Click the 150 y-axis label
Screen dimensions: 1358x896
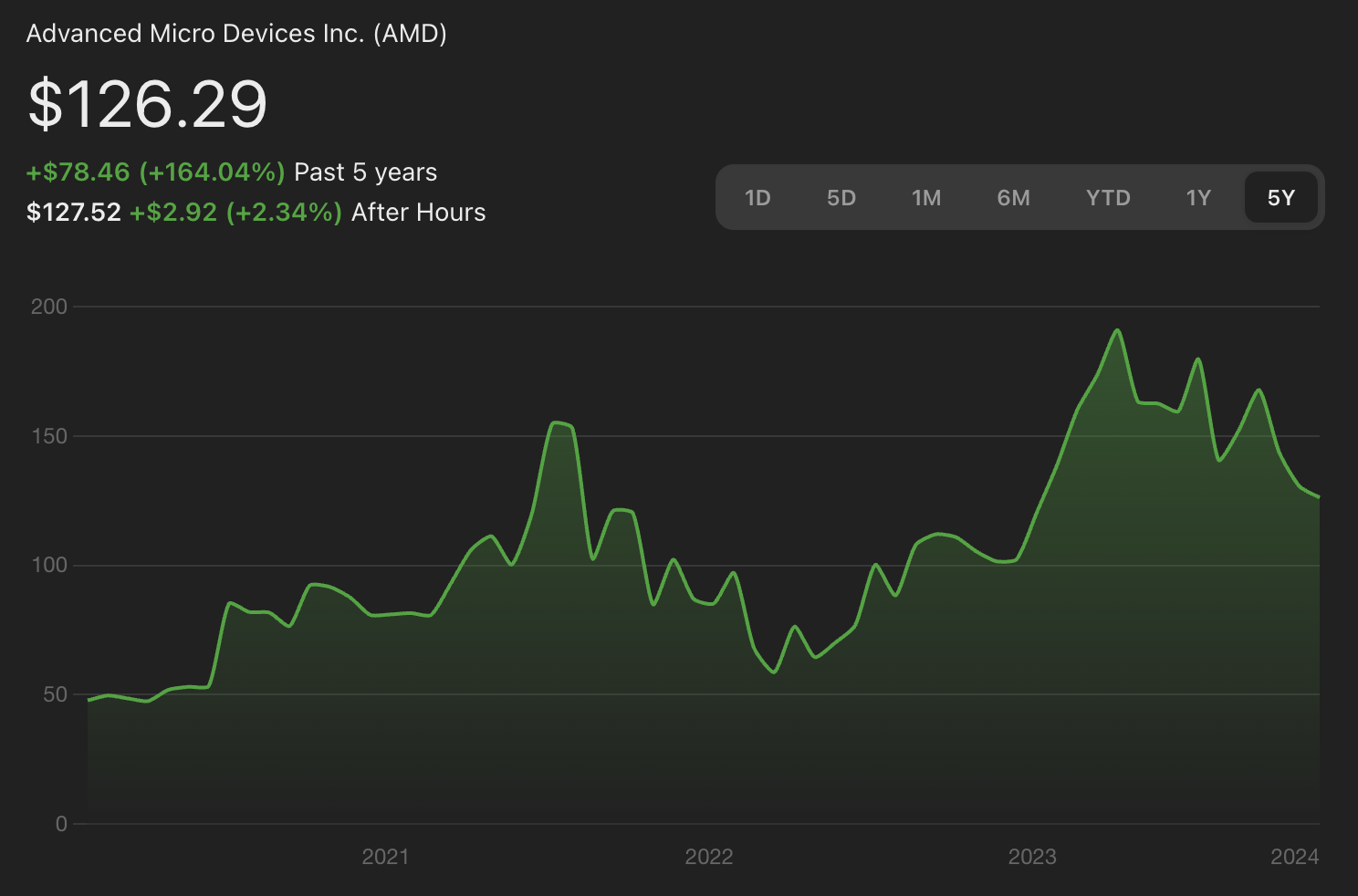coord(49,436)
